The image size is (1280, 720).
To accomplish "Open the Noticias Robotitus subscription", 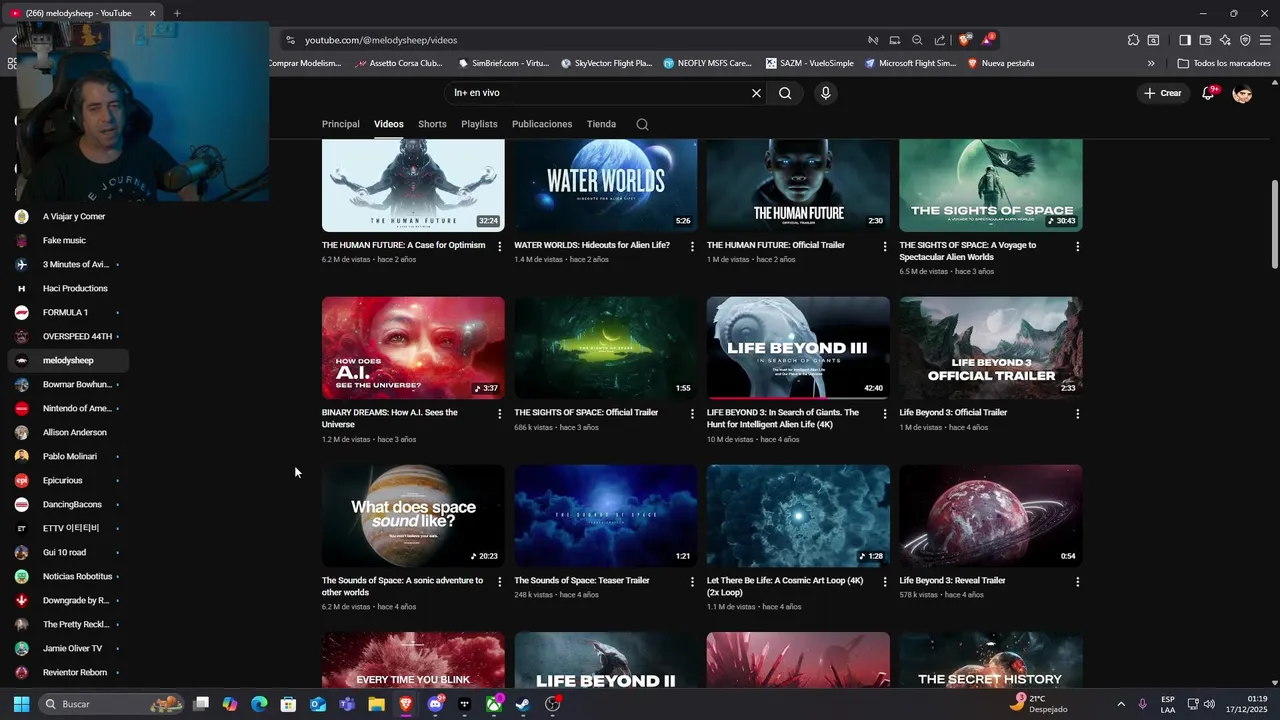I will tap(68, 576).
